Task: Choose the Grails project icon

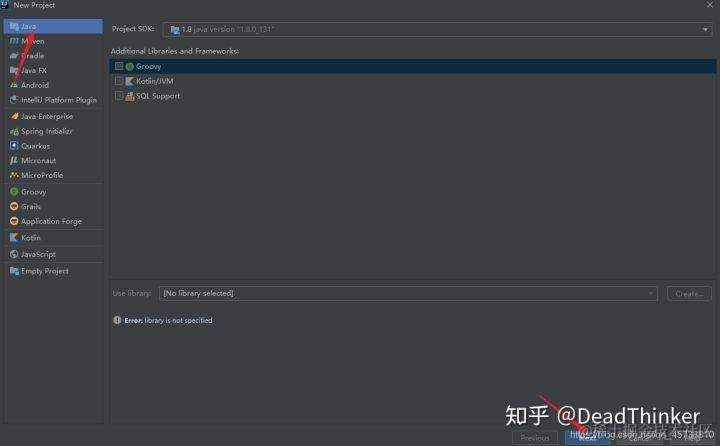Action: point(14,206)
